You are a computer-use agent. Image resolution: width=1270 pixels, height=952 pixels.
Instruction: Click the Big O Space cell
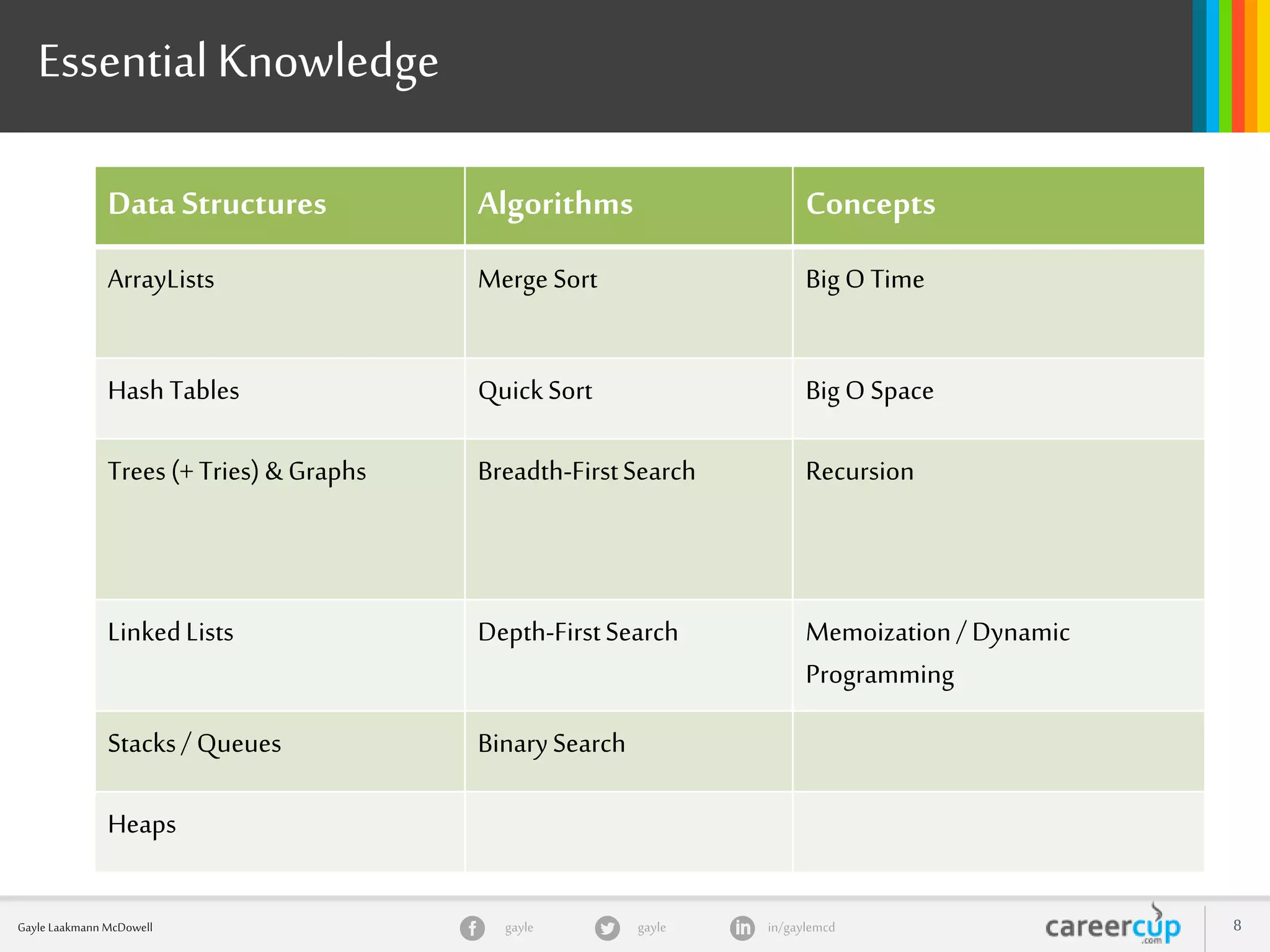click(998, 399)
